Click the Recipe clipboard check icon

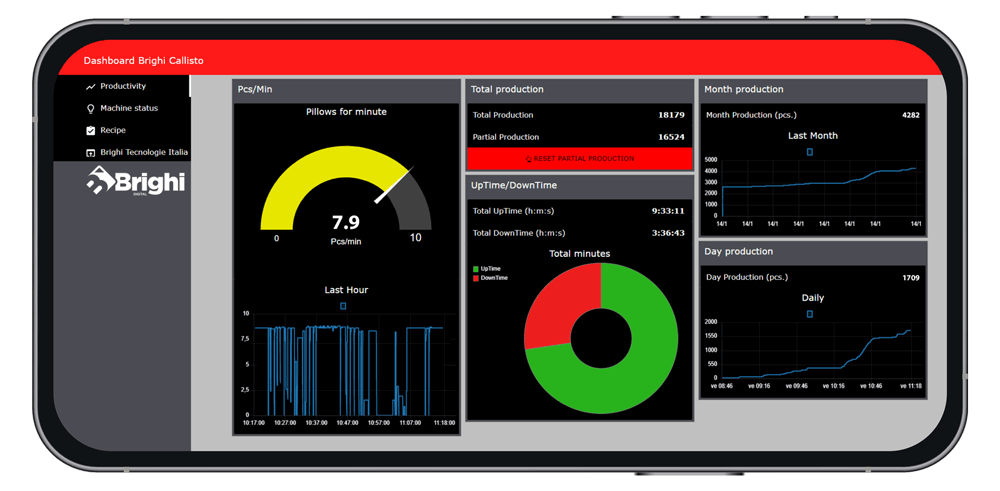(x=91, y=130)
